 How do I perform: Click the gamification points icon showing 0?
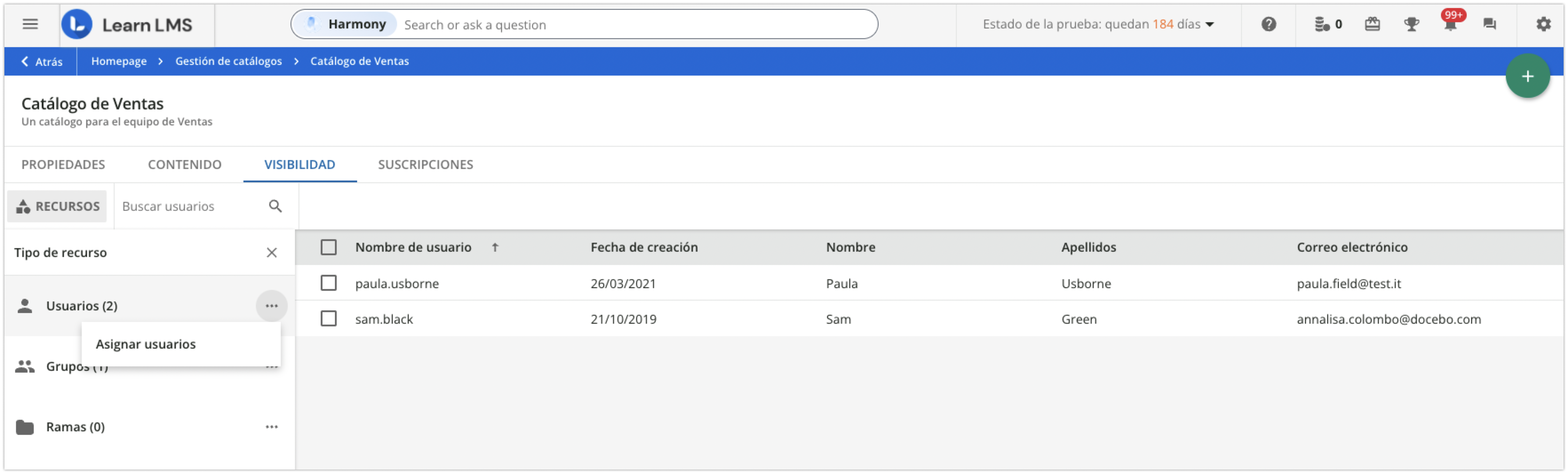pyautogui.click(x=1327, y=24)
